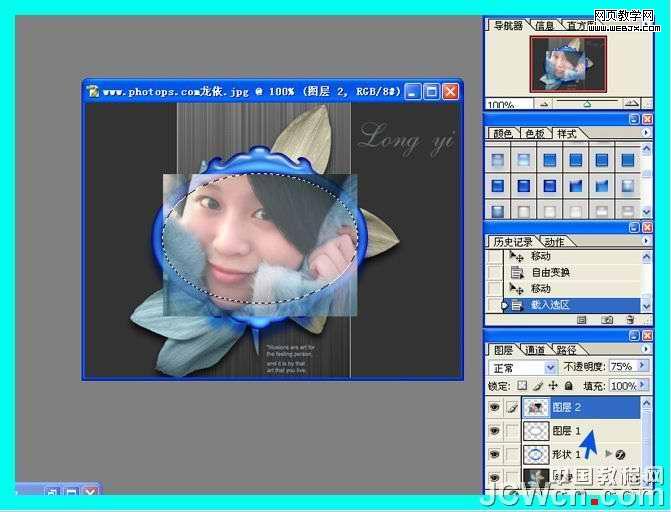Hide 图层 1 using its eye icon
Image resolution: width=671 pixels, height=512 pixels.
(x=495, y=430)
